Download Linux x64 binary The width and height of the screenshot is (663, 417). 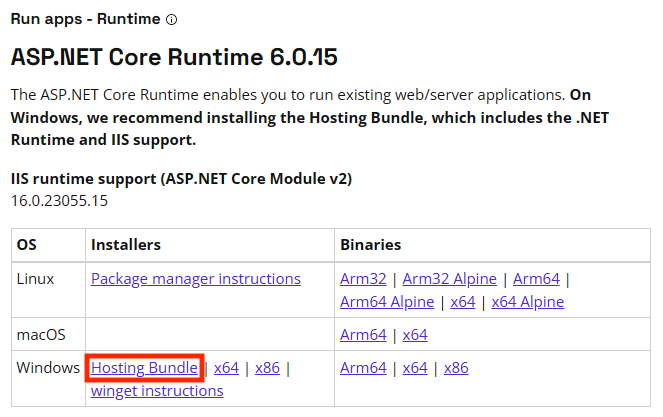[463, 302]
